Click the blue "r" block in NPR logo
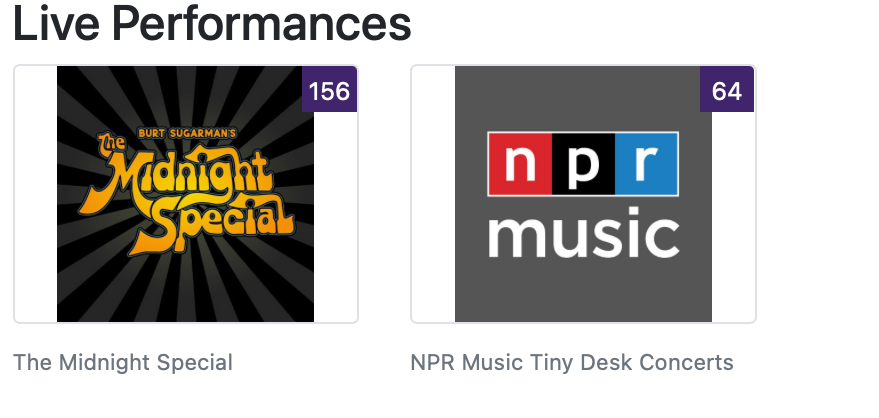The width and height of the screenshot is (879, 418). [x=646, y=163]
